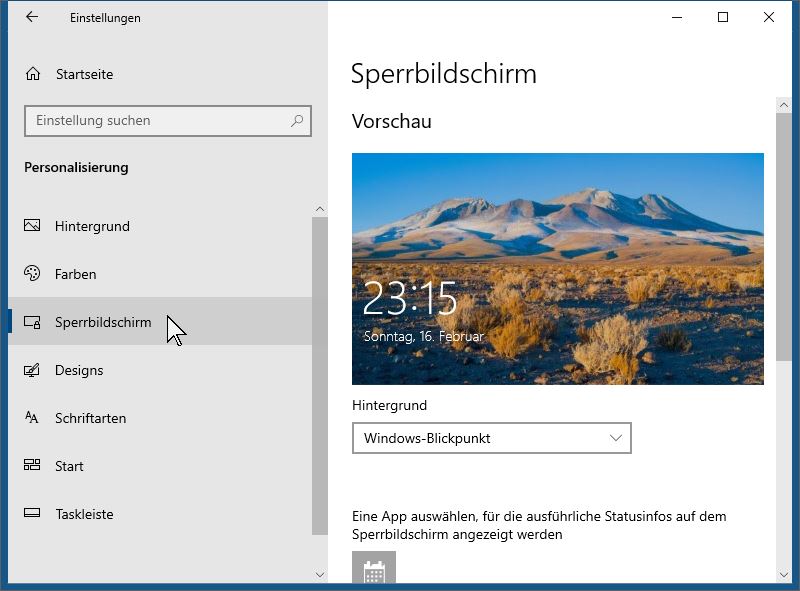Open the Designs settings page
Screen dimensions: 800x591
160,370
